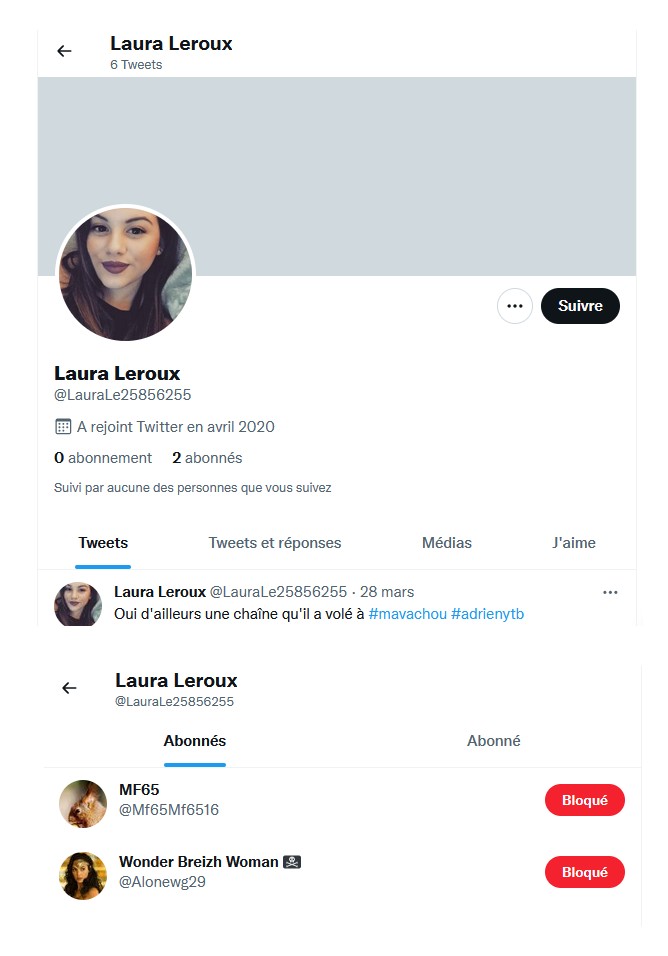Open the #mavachou hashtag link
The image size is (668, 956).
(407, 613)
